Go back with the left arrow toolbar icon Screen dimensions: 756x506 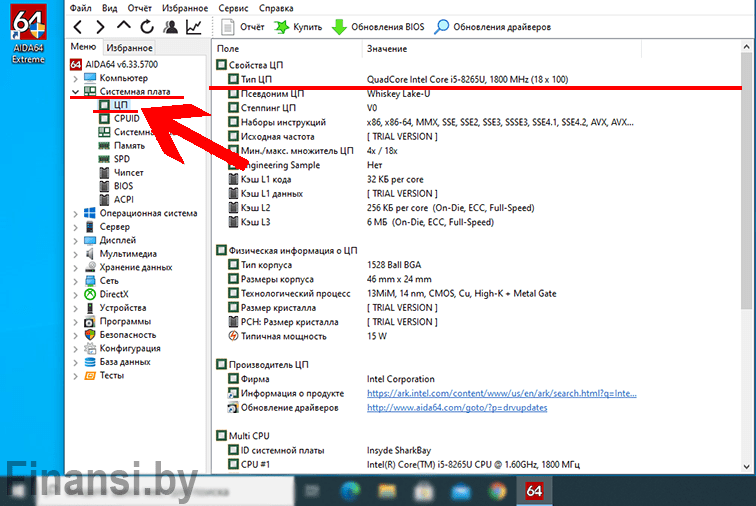pos(78,27)
